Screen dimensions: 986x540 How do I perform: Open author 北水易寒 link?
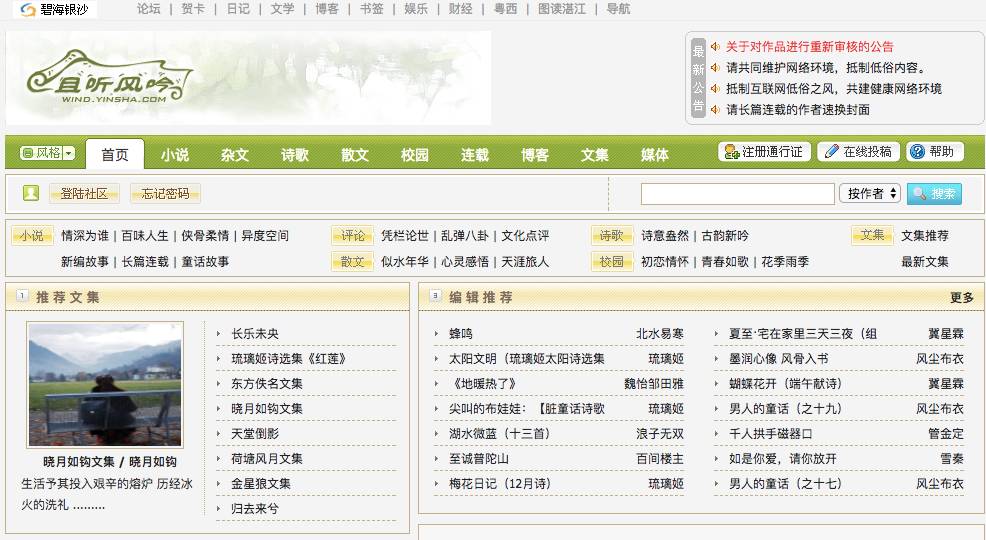tap(660, 334)
